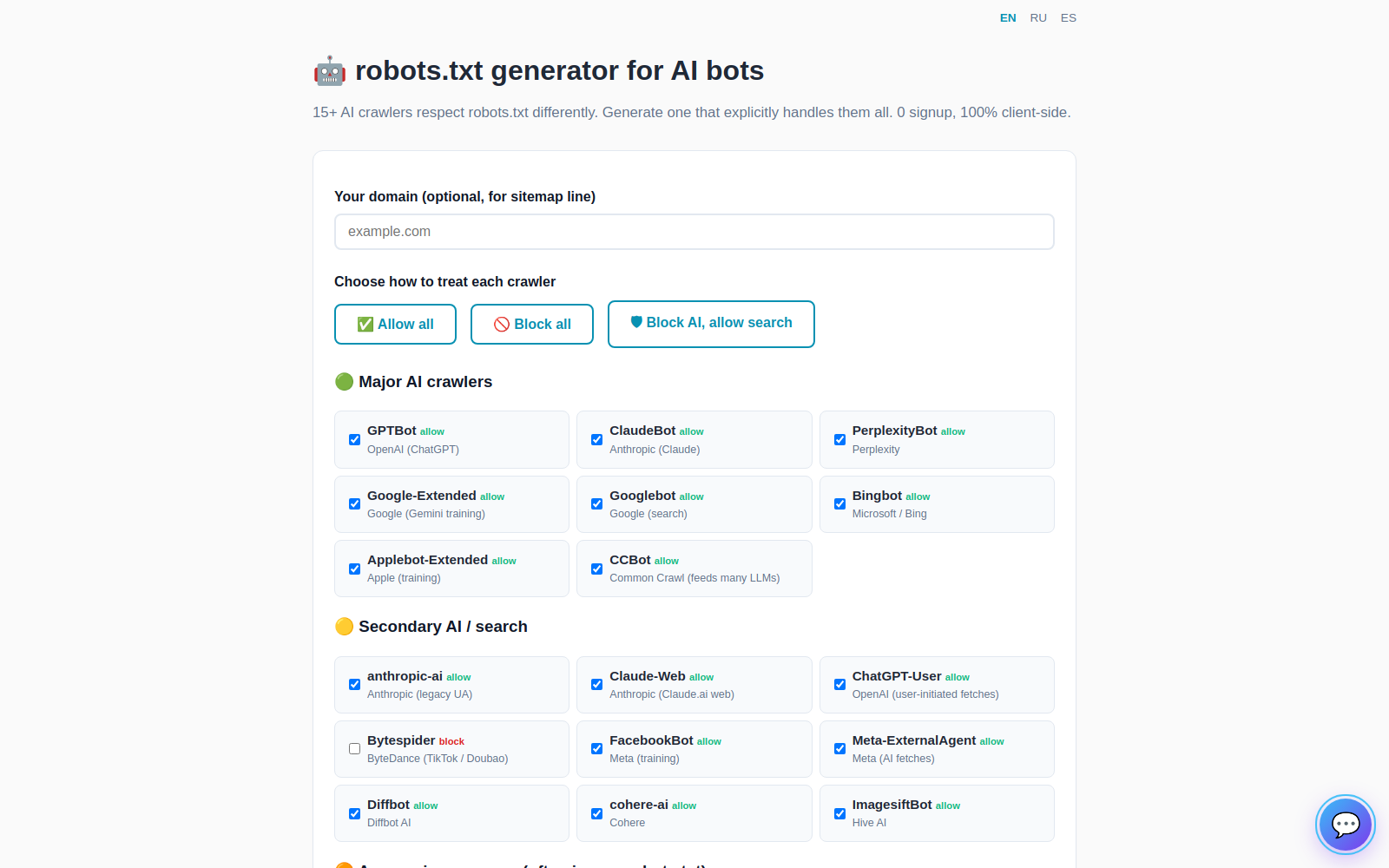Click 'Common Crawl (feeds many LLMs)' text

[694, 578]
